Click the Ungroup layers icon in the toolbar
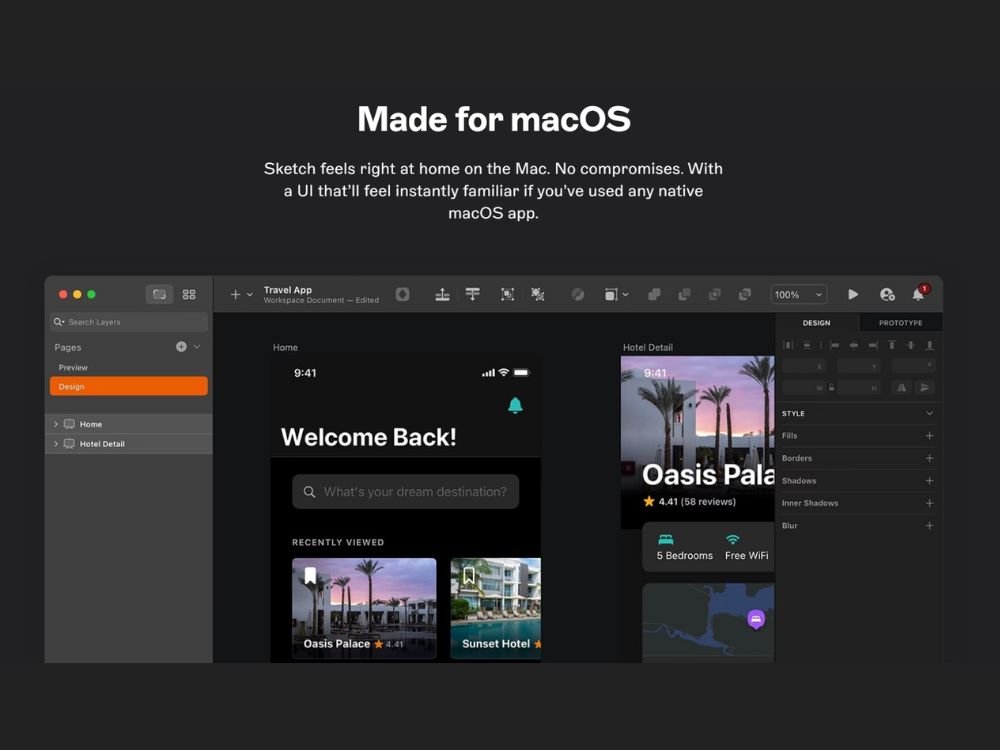 [x=538, y=294]
